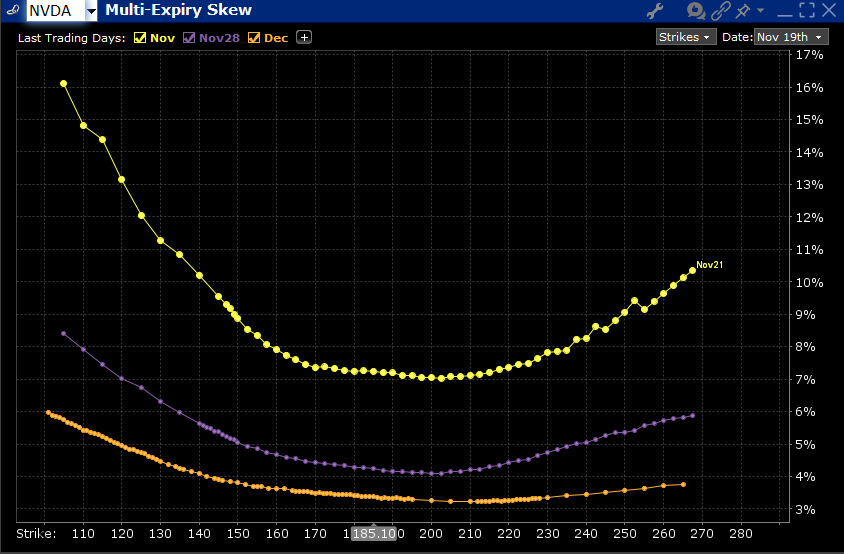
Task: Pin the window with the pushpin icon
Action: click(x=743, y=11)
